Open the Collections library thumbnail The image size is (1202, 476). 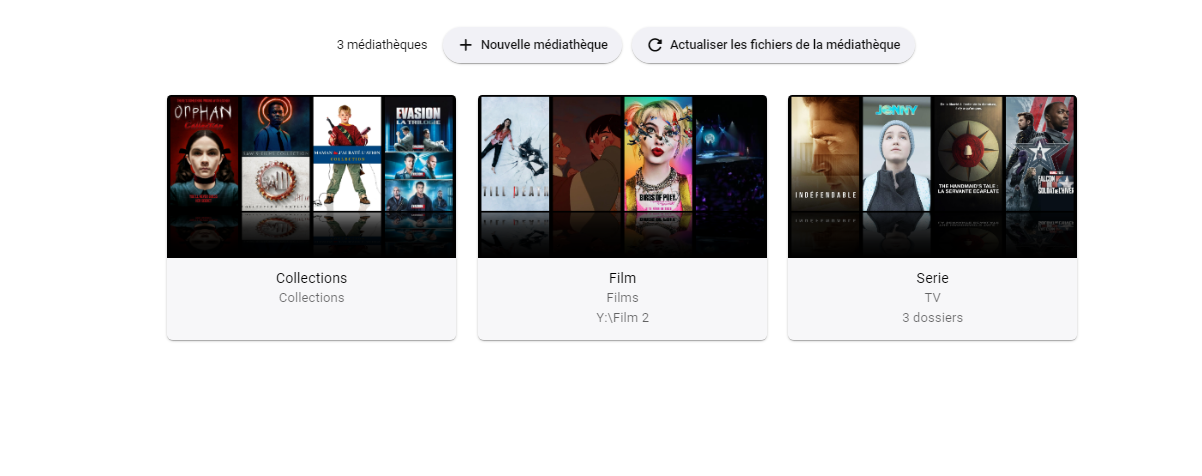(311, 177)
